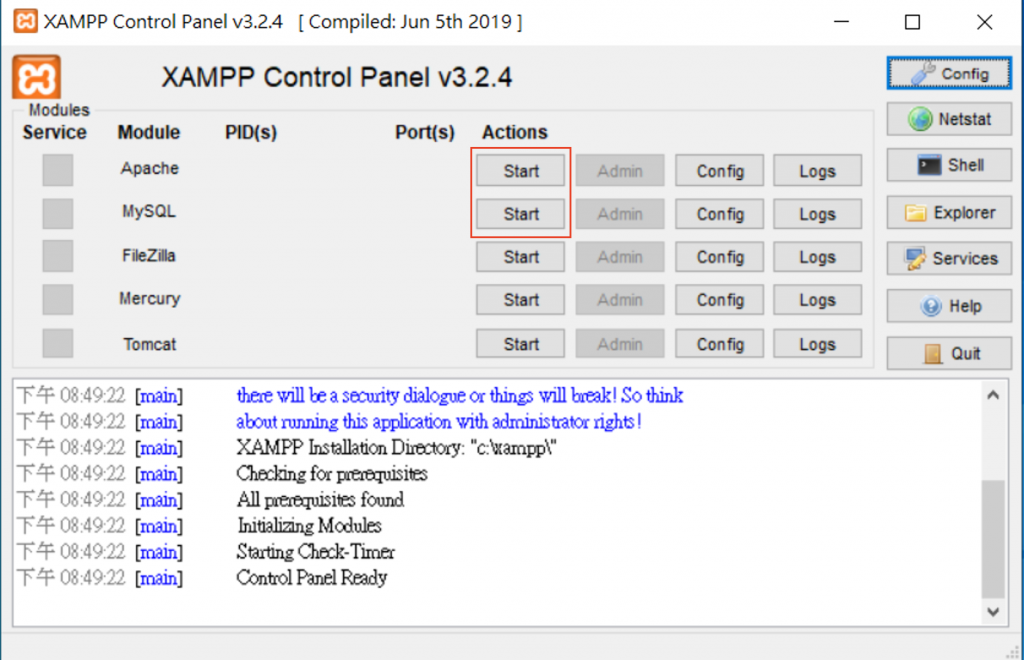The height and width of the screenshot is (660, 1024).
Task: Maximize the XAMPP Control Panel window
Action: click(x=912, y=22)
